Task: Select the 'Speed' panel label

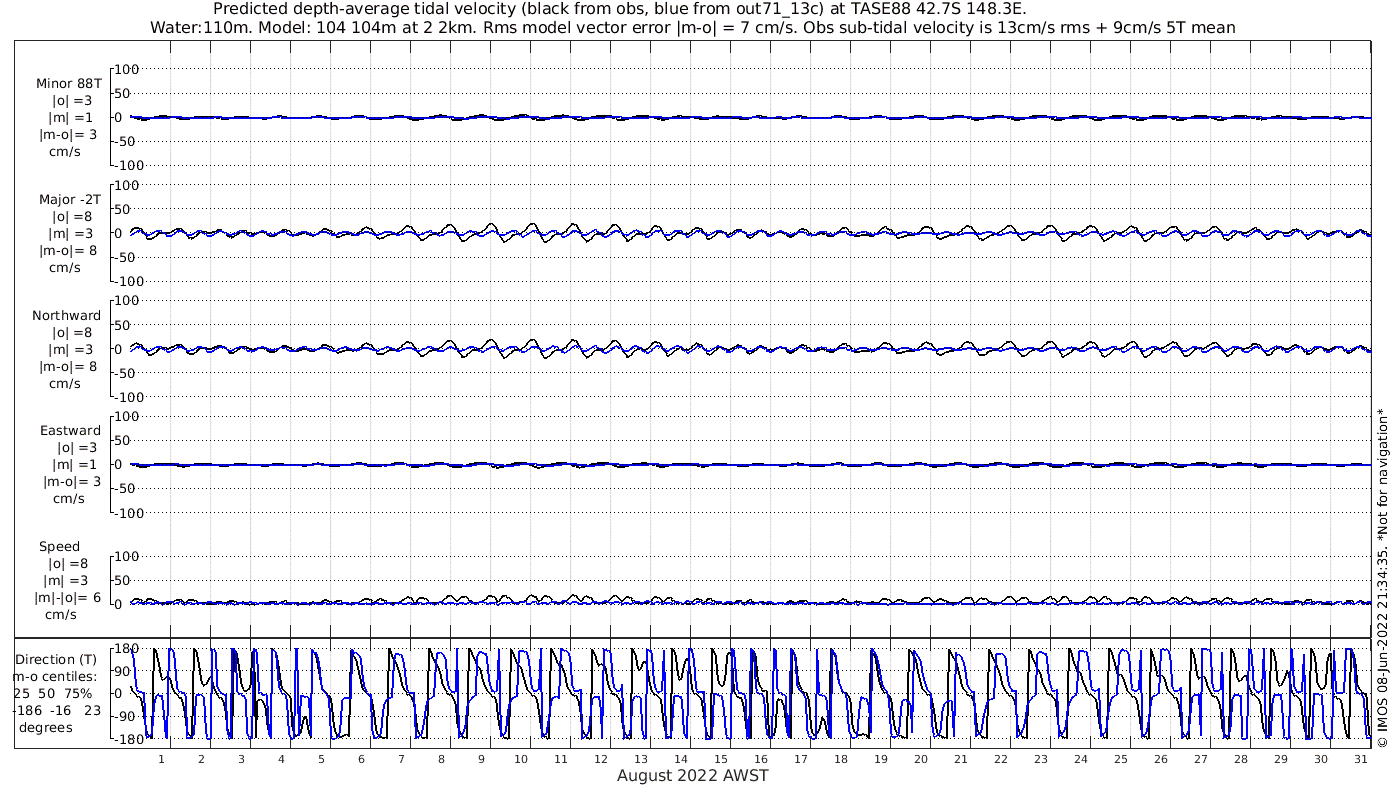Action: pos(60,547)
